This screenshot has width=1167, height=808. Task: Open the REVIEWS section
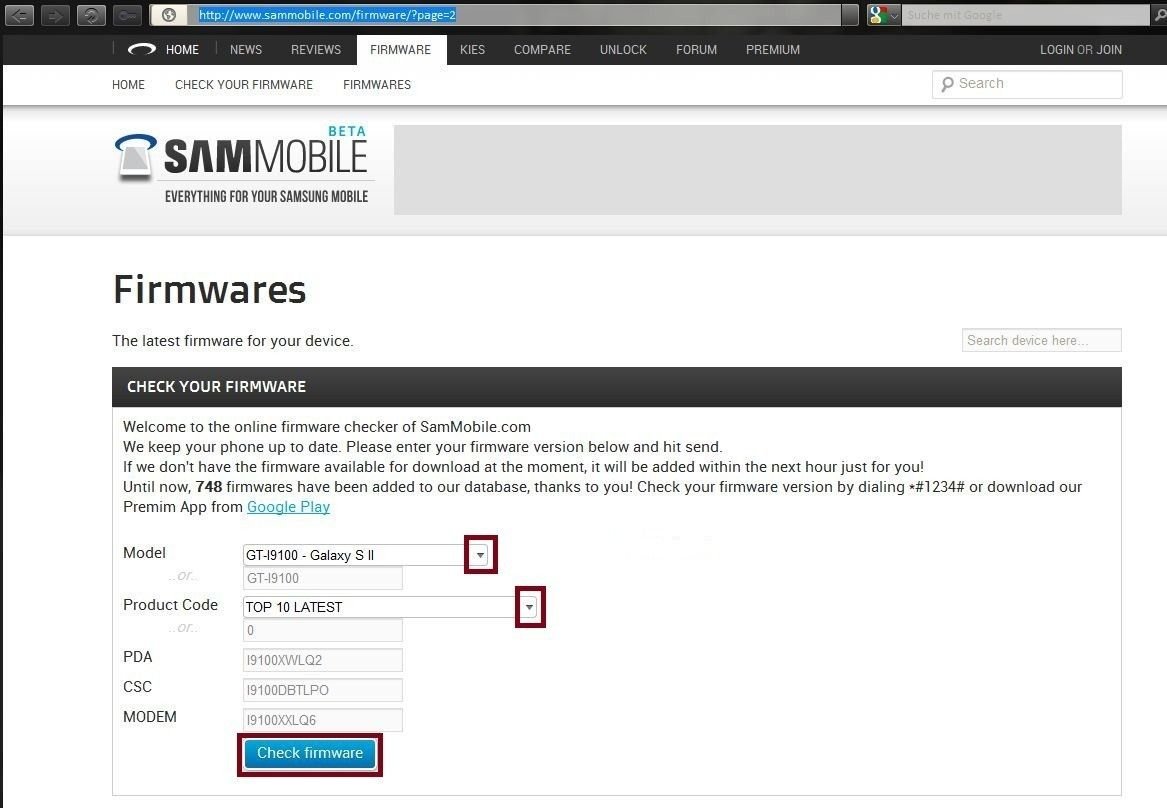coord(316,50)
